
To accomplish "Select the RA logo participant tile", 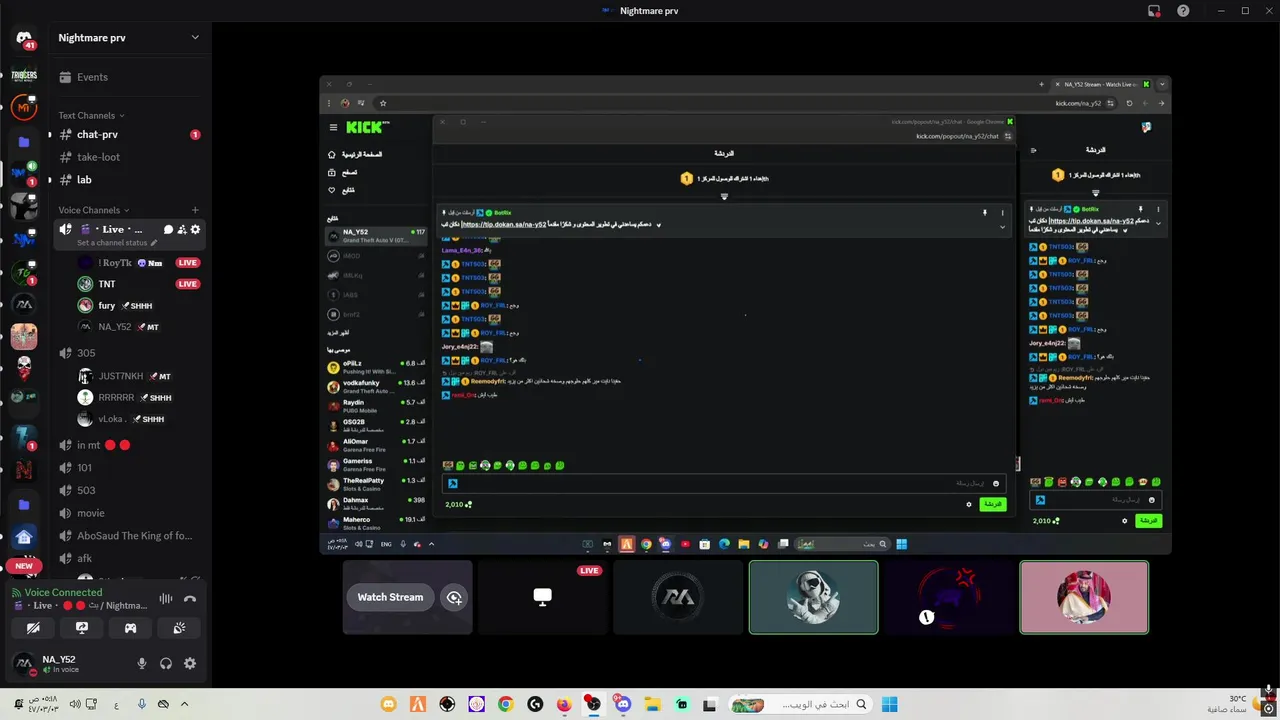I will pyautogui.click(x=679, y=597).
